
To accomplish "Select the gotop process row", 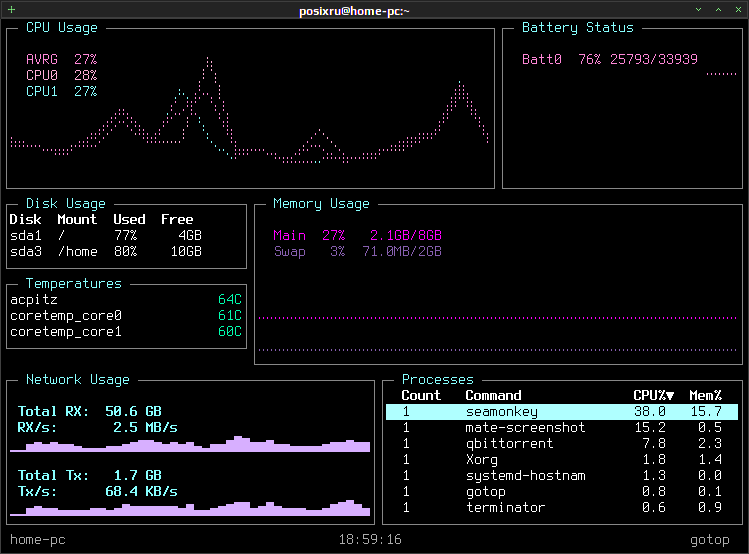I will 562,491.
